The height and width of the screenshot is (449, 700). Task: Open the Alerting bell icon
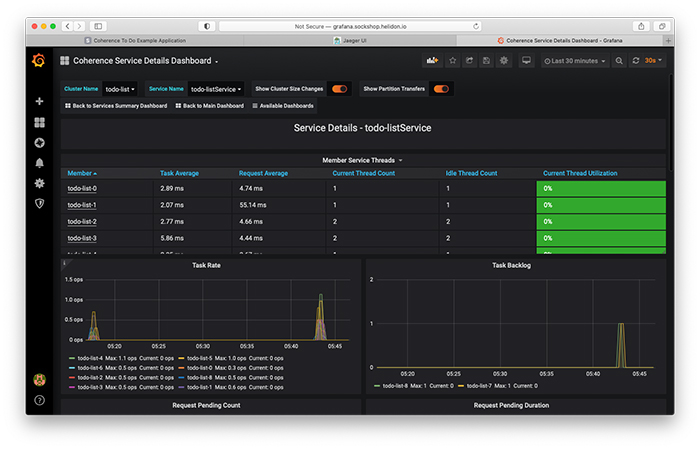coord(39,163)
